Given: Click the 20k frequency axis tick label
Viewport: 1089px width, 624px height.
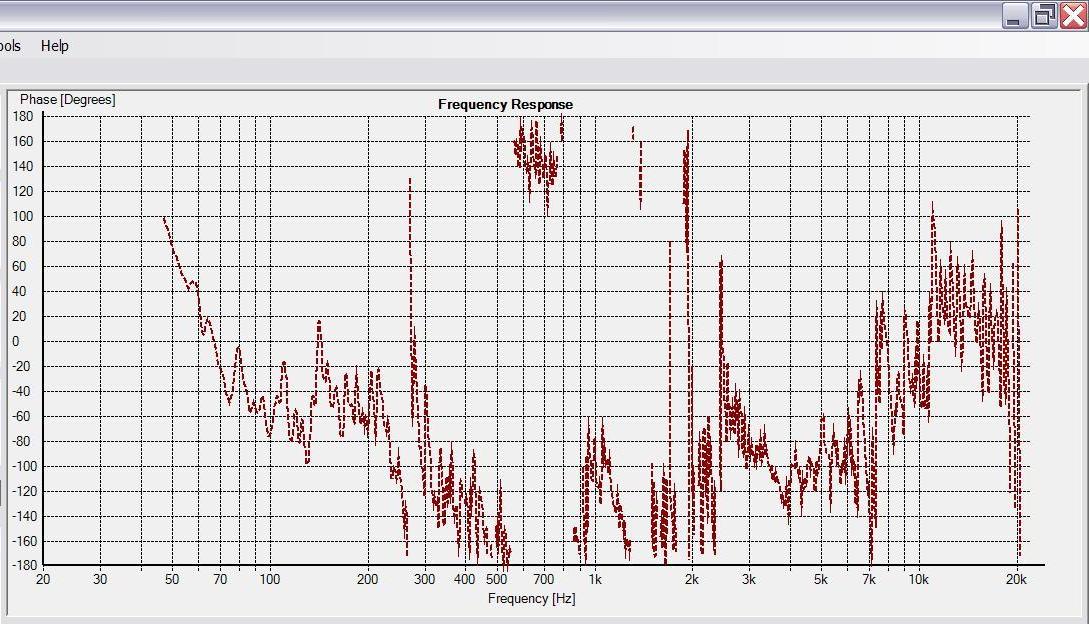Looking at the screenshot, I should pyautogui.click(x=1016, y=579).
